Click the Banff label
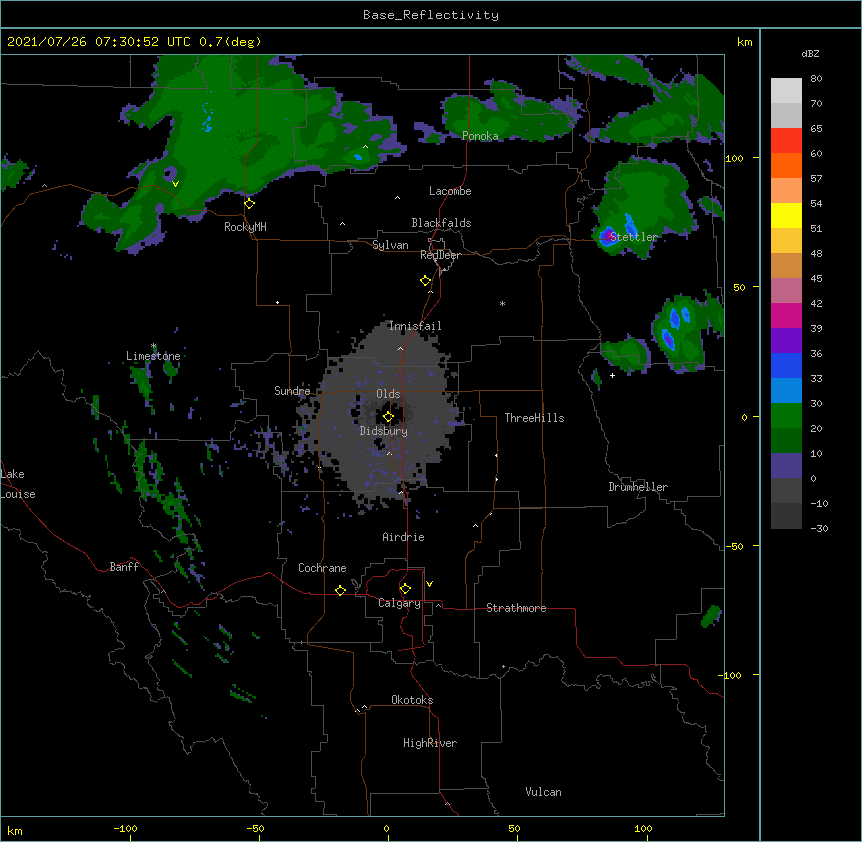Image resolution: width=862 pixels, height=842 pixels. tap(124, 567)
